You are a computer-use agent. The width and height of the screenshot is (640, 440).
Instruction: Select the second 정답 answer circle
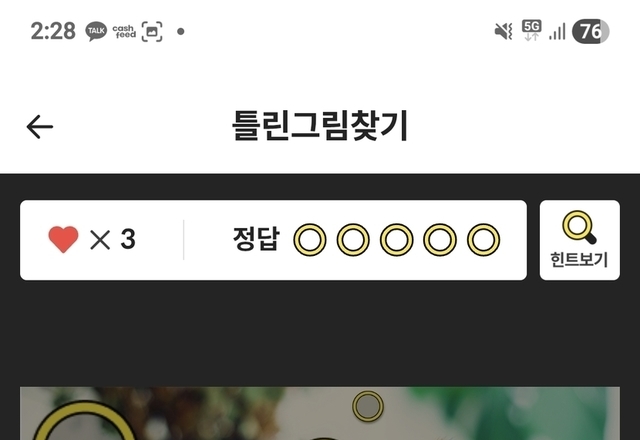click(x=353, y=240)
